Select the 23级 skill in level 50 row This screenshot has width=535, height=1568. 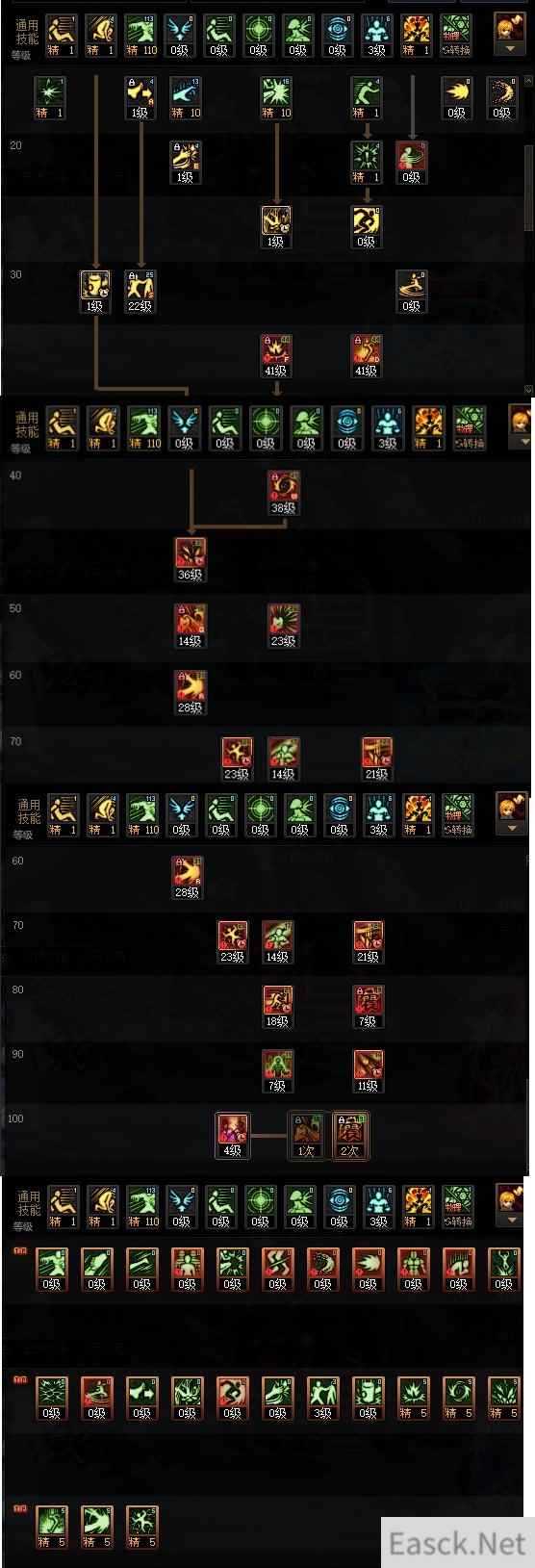pyautogui.click(x=283, y=626)
